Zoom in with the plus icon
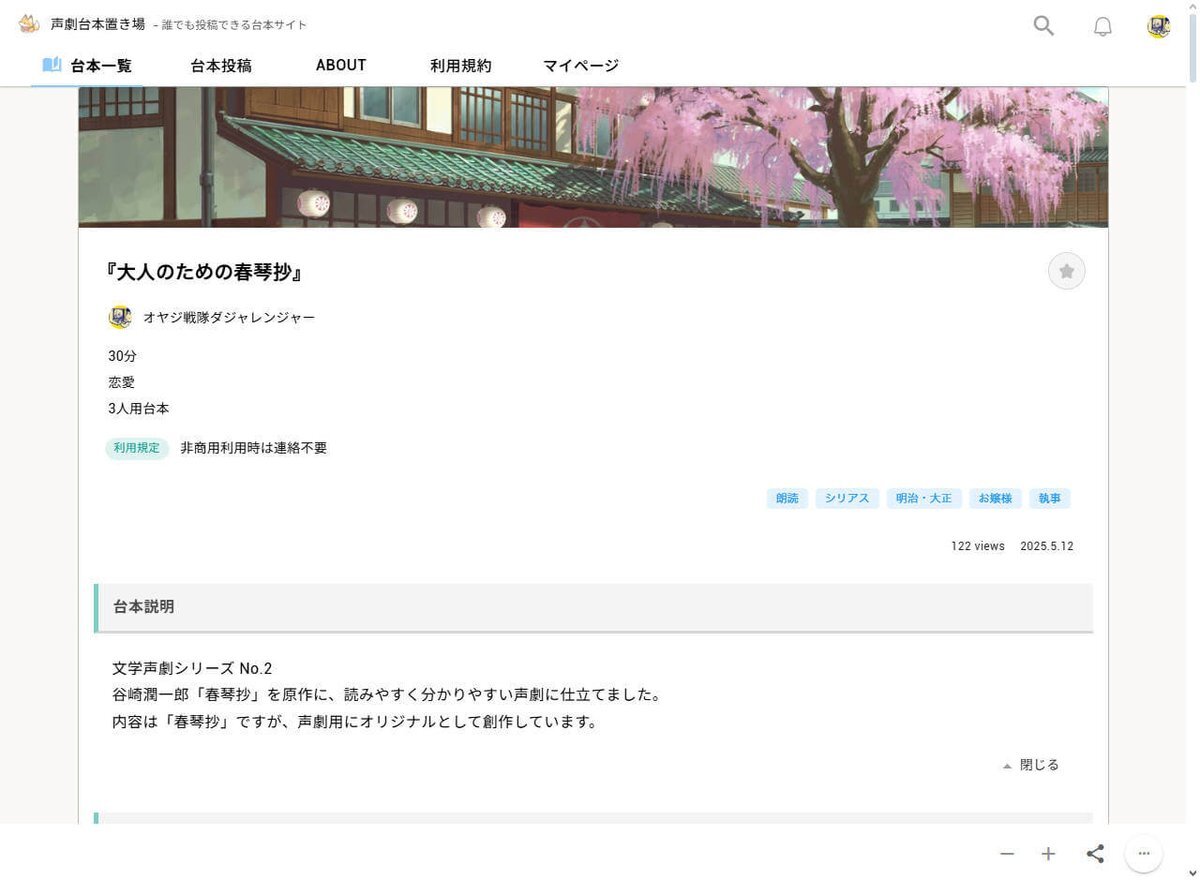 [x=1048, y=853]
